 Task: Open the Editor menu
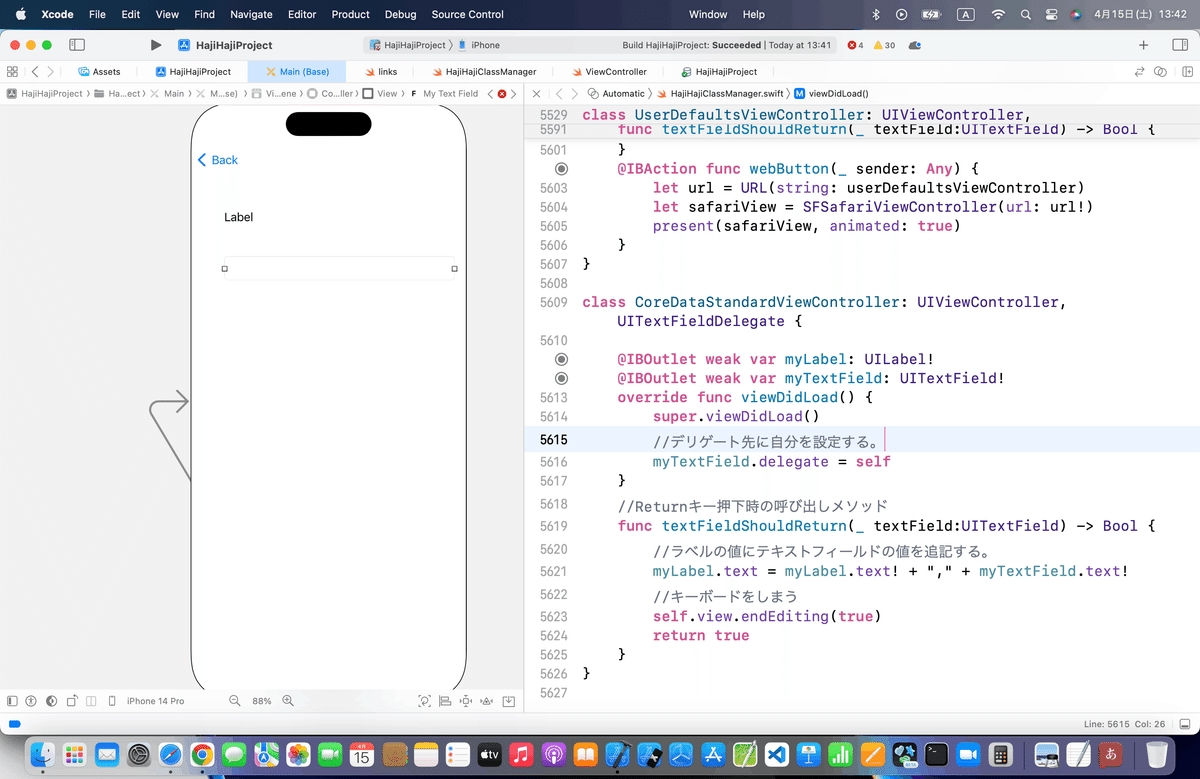coord(302,14)
